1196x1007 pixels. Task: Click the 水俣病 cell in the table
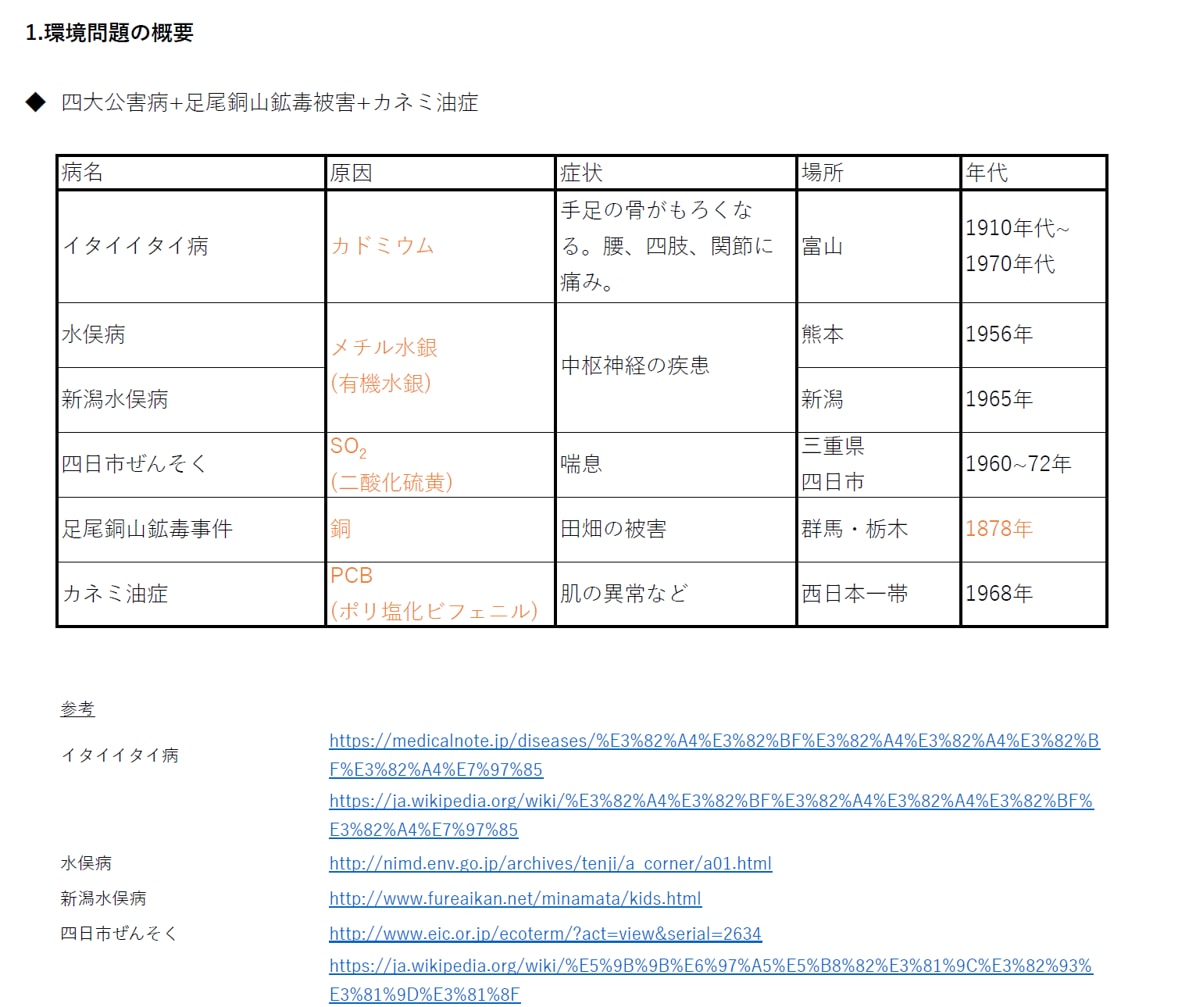click(191, 335)
